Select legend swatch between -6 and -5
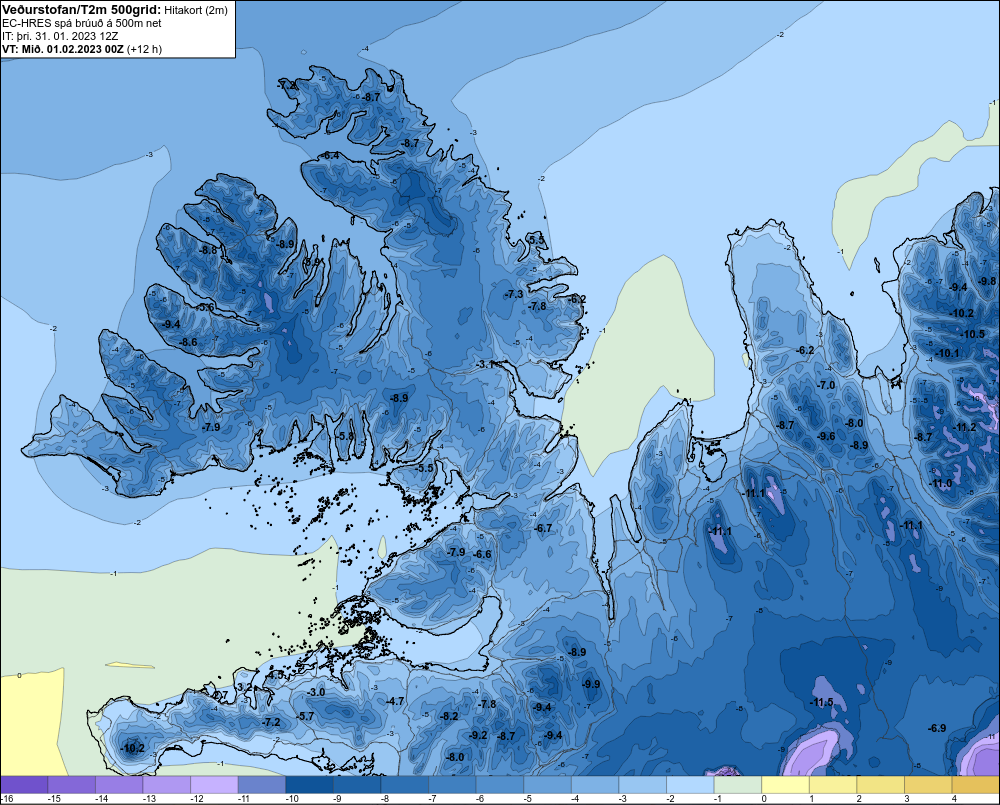 pos(499,784)
